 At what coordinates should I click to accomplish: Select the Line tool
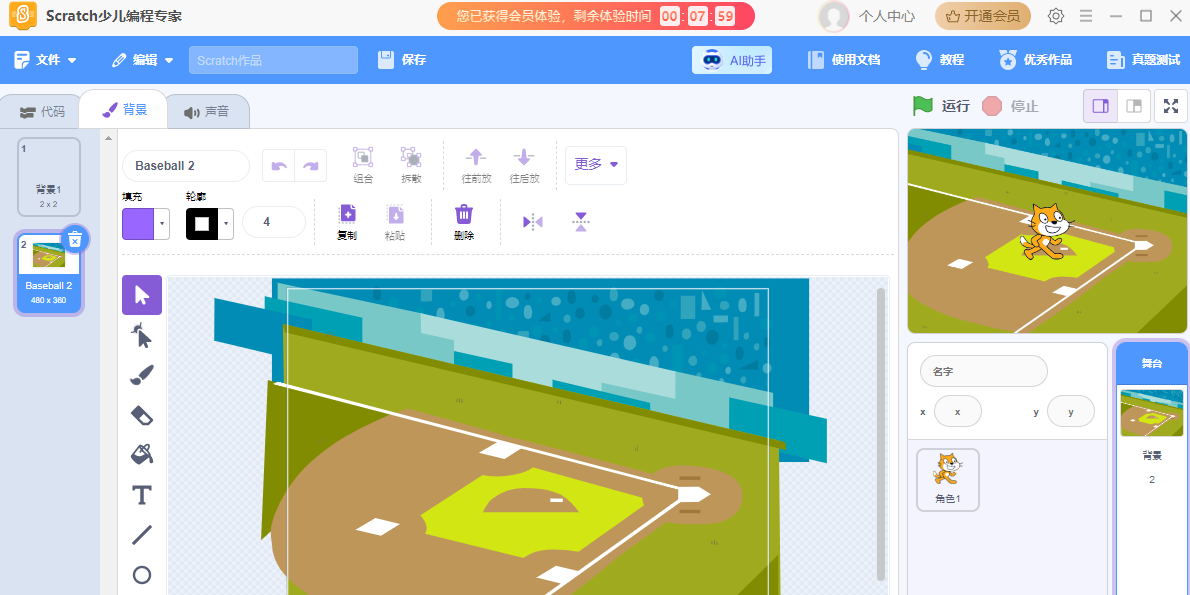click(141, 534)
